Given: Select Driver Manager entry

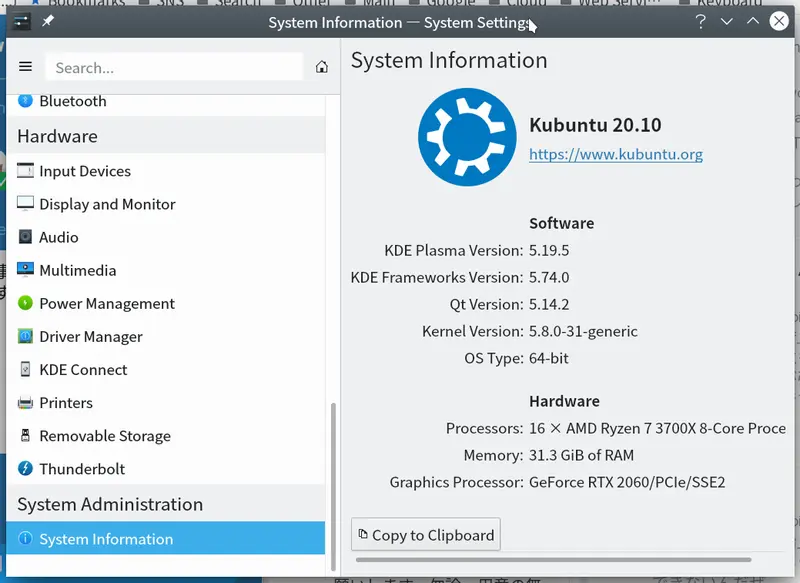Looking at the screenshot, I should [x=165, y=337].
